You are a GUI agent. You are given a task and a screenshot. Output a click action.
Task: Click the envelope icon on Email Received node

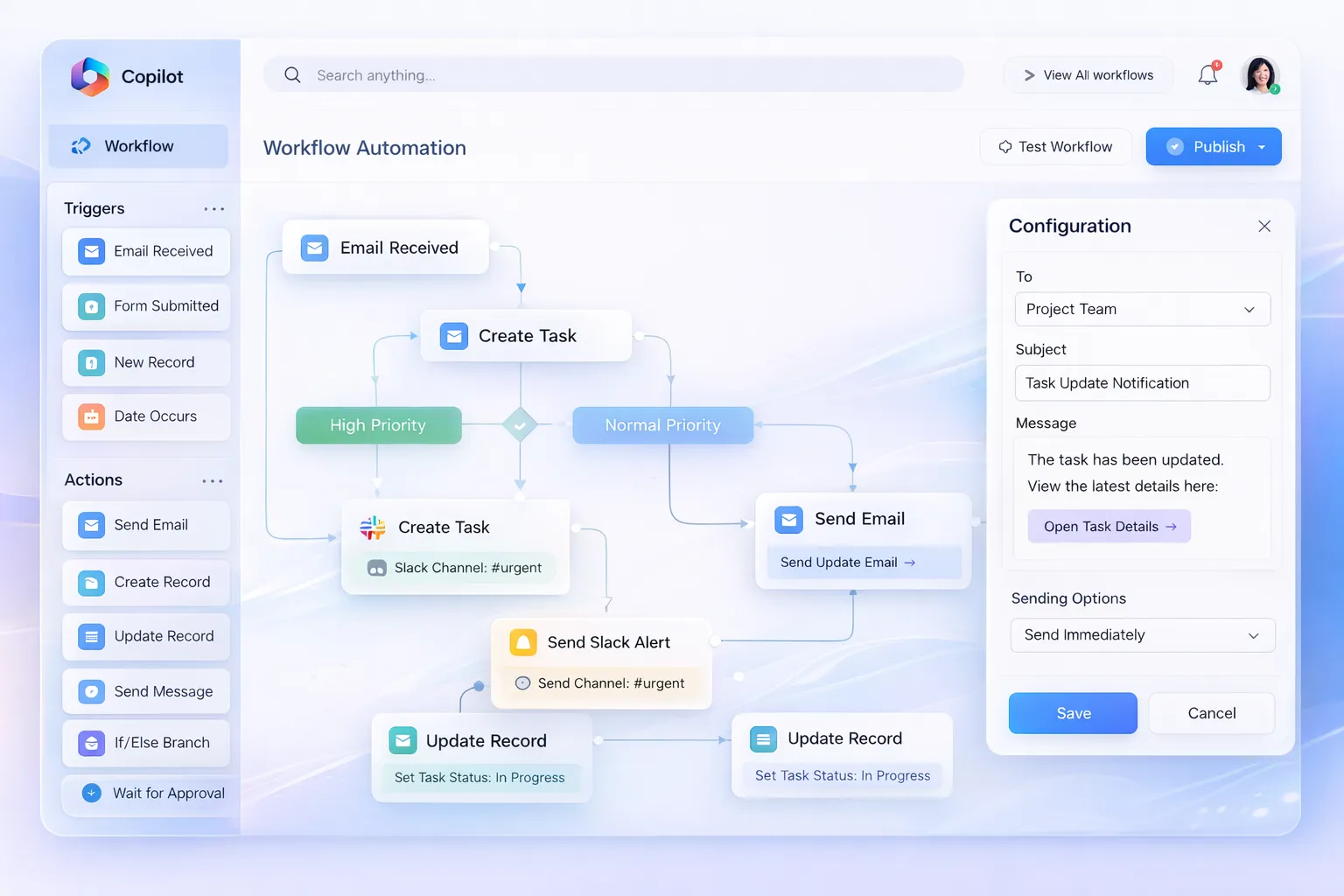315,248
